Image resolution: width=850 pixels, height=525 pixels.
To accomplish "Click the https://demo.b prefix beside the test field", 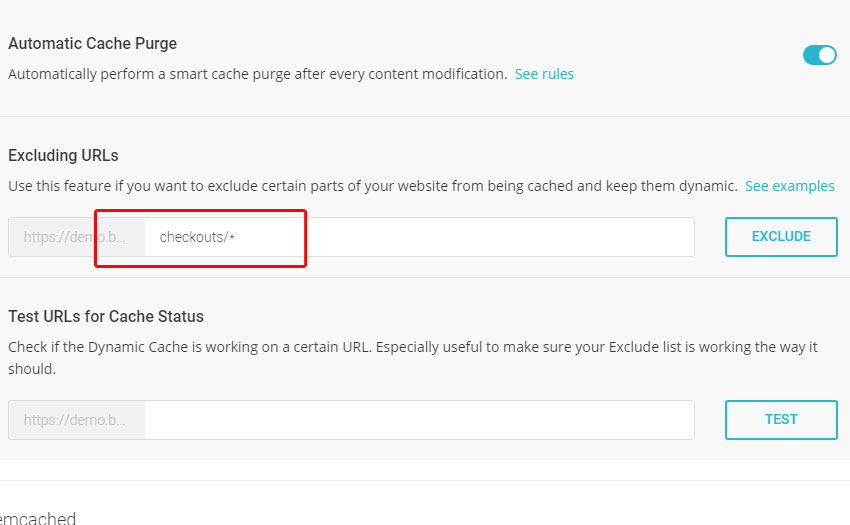I will 76,420.
